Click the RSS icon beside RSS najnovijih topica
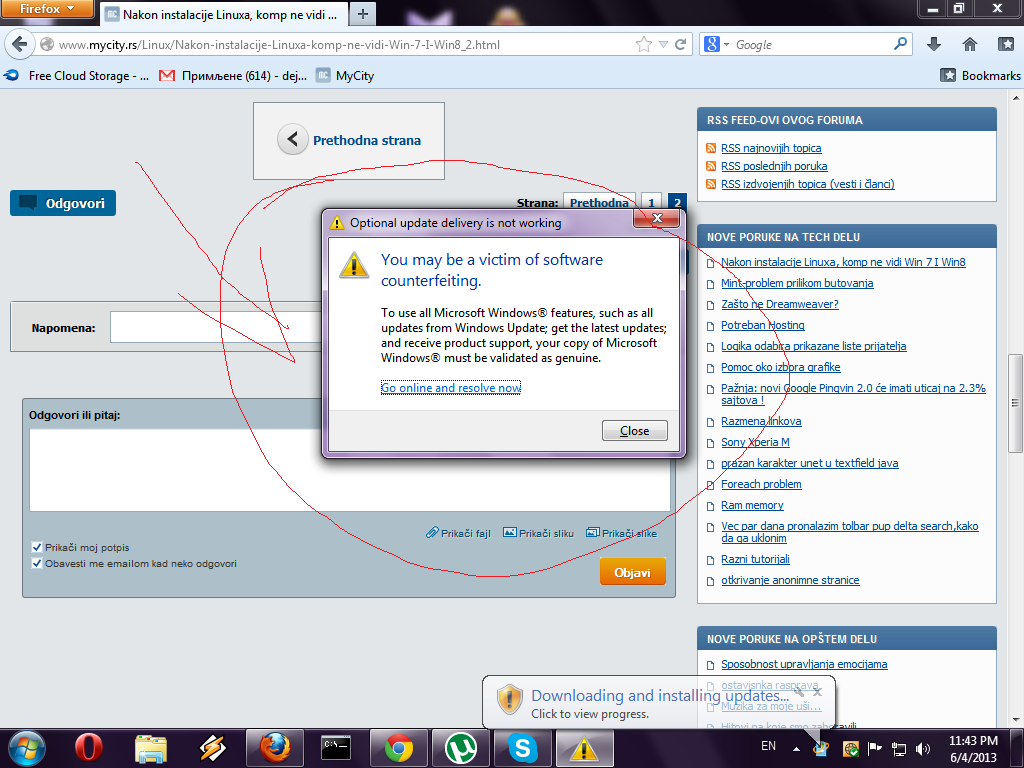Image resolution: width=1024 pixels, height=768 pixels. coord(711,148)
